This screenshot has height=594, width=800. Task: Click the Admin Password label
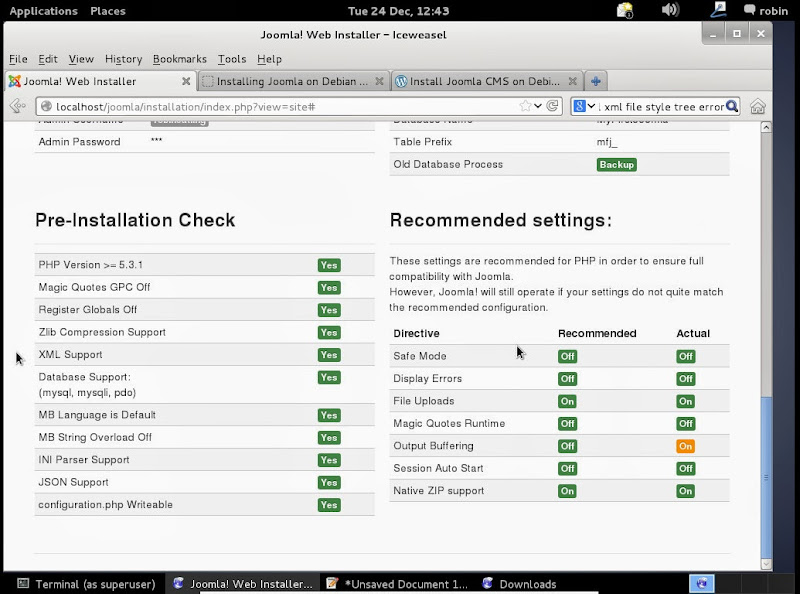[x=80, y=142]
